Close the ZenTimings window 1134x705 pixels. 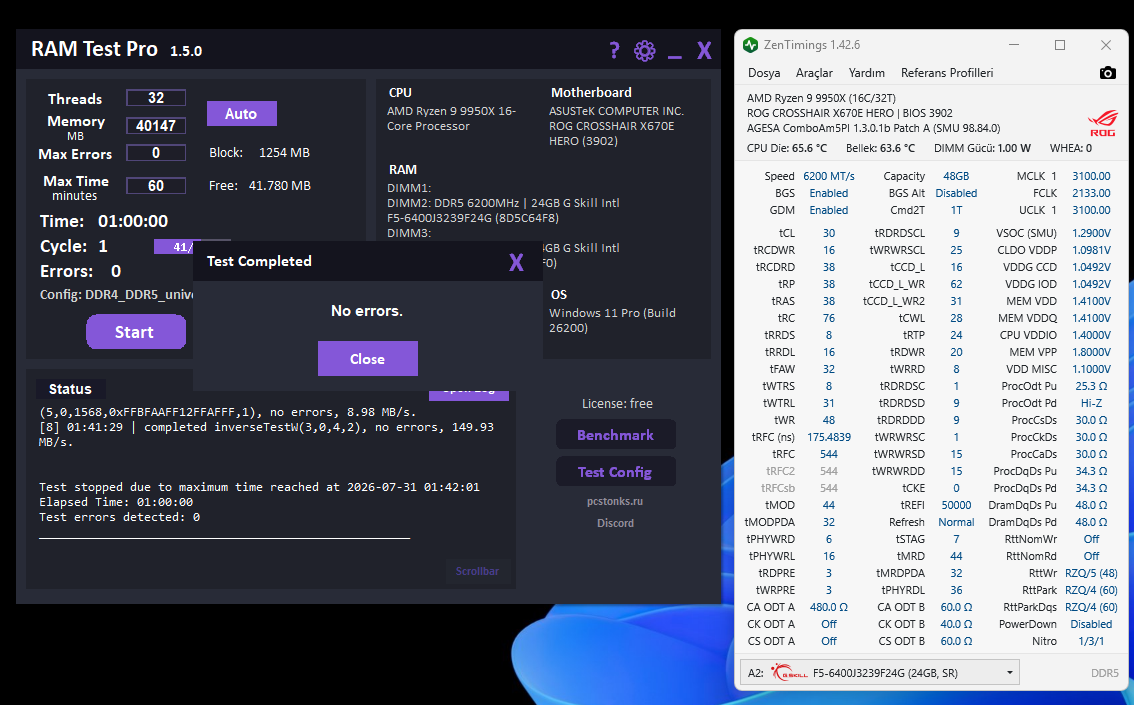pos(1106,45)
